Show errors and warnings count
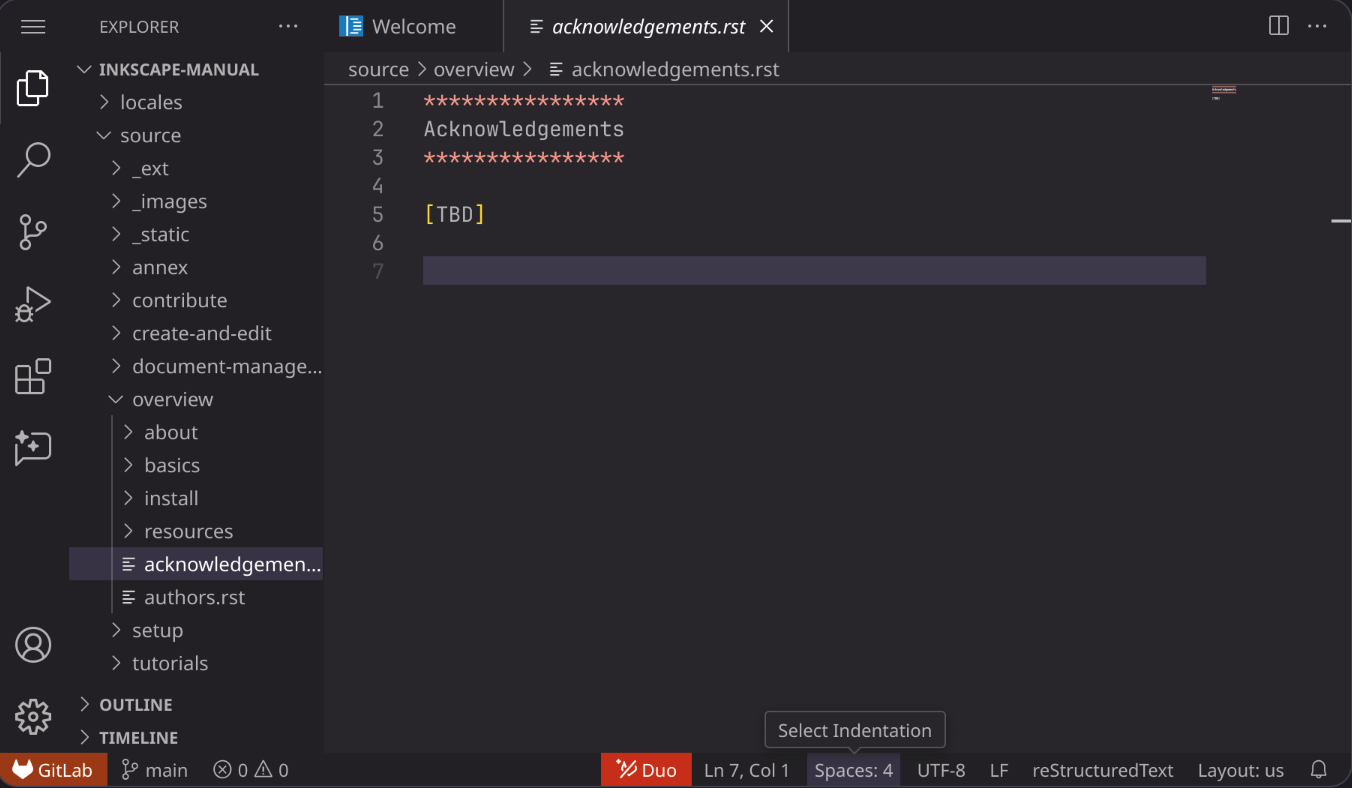 (x=250, y=770)
